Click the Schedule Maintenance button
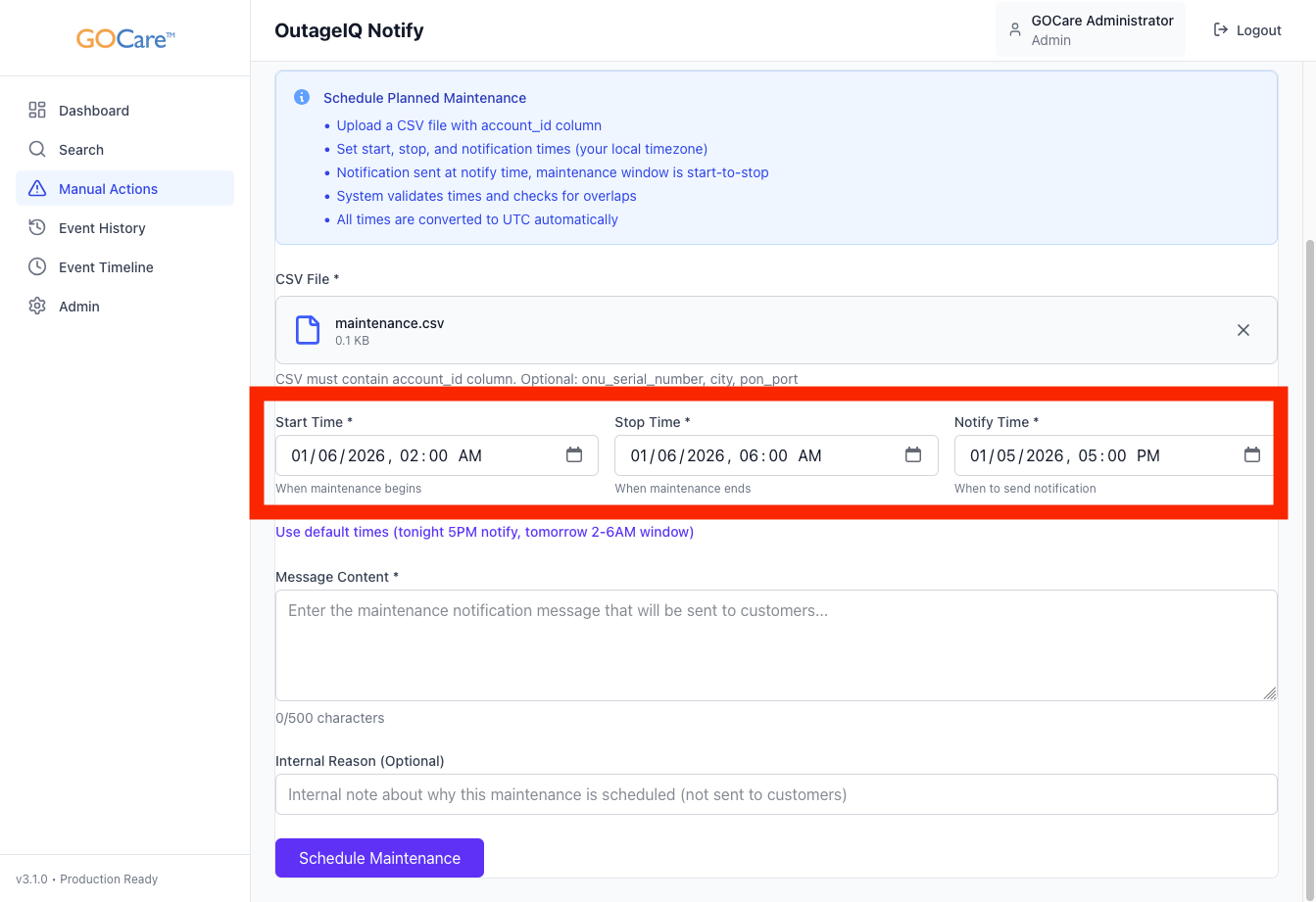Screen dimensions: 1316x902 pyautogui.click(x=379, y=858)
